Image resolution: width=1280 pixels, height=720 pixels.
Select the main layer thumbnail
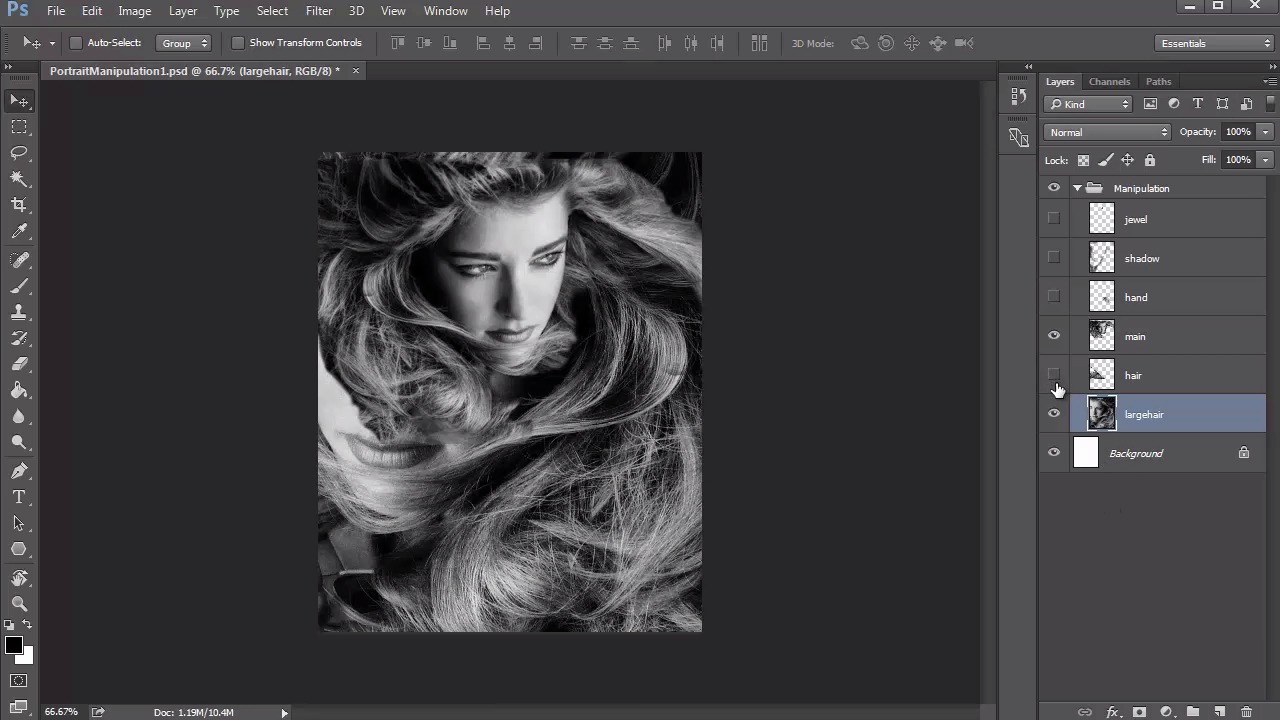point(1101,336)
